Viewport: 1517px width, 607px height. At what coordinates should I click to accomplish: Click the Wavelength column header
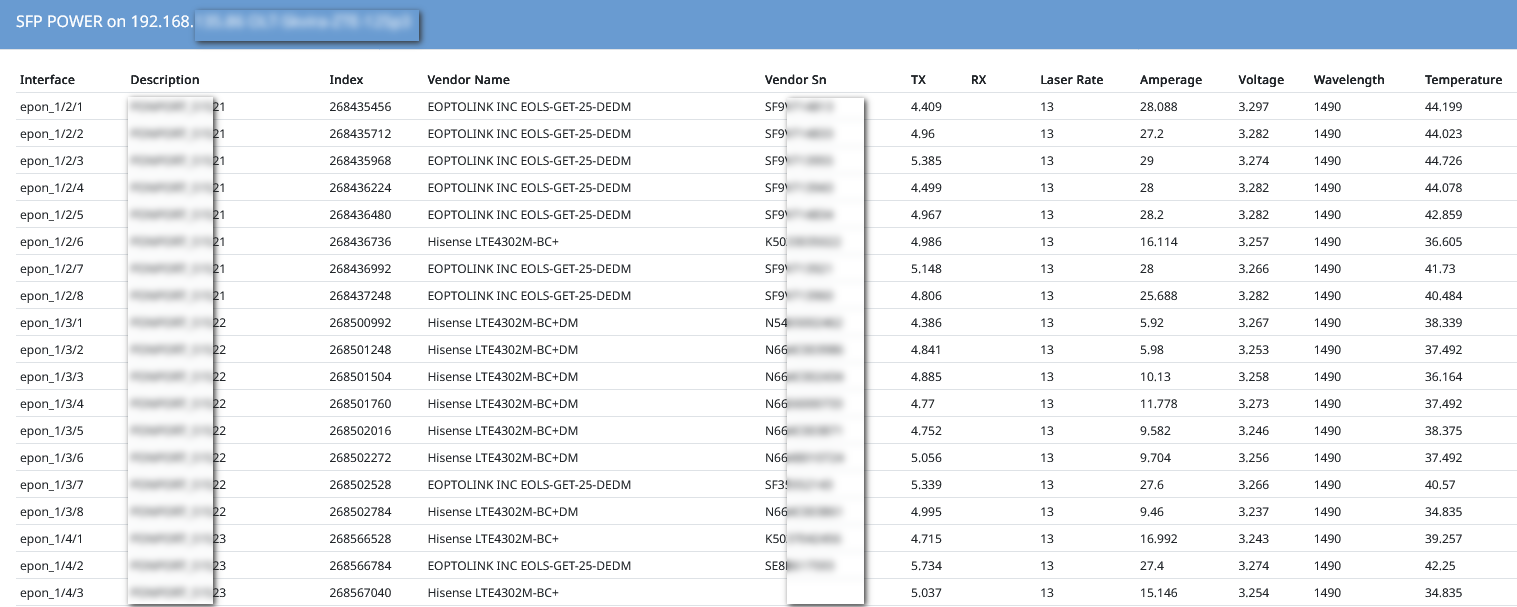coord(1349,80)
